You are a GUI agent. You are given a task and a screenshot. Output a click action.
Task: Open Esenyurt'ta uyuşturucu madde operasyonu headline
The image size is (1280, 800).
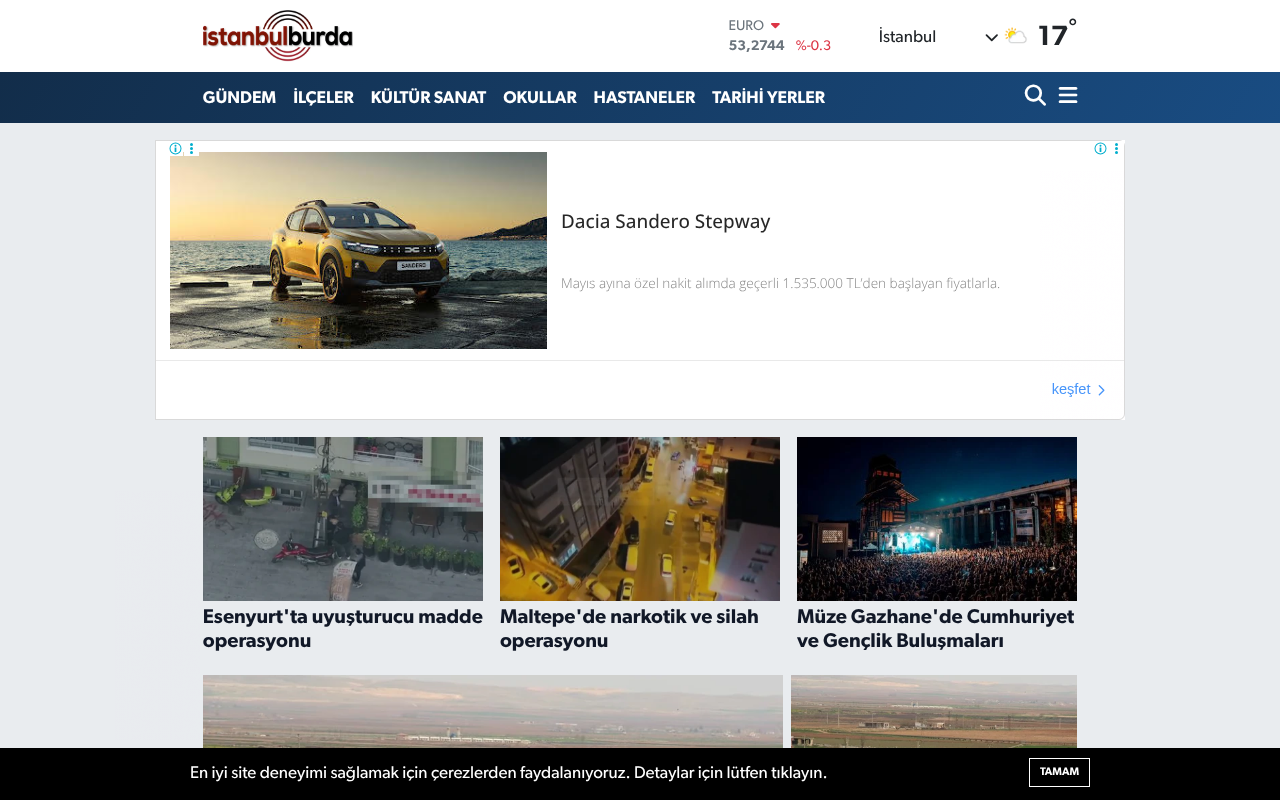[x=343, y=628]
